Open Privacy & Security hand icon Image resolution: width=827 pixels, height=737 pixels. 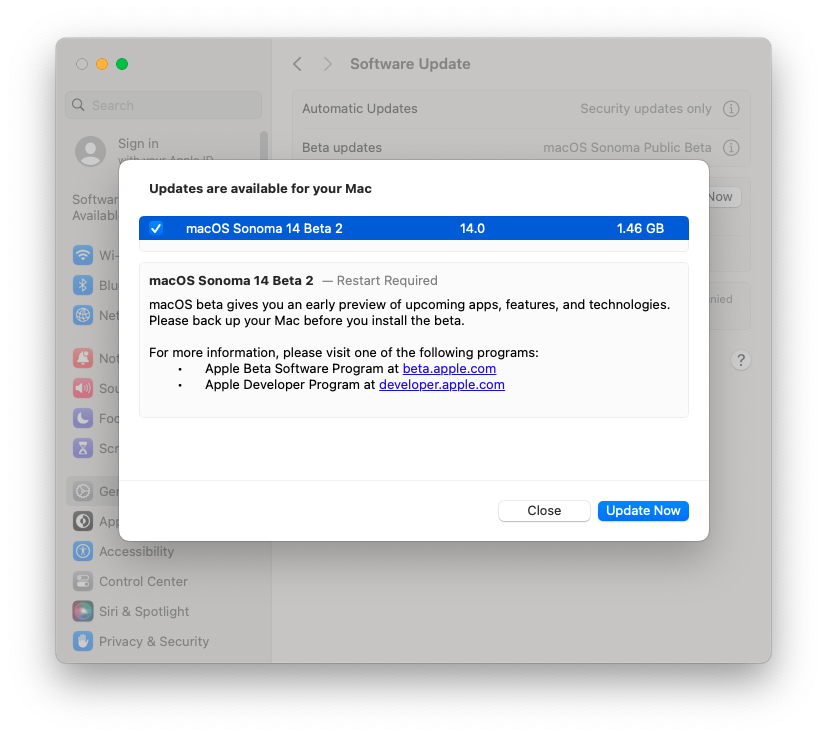(83, 642)
